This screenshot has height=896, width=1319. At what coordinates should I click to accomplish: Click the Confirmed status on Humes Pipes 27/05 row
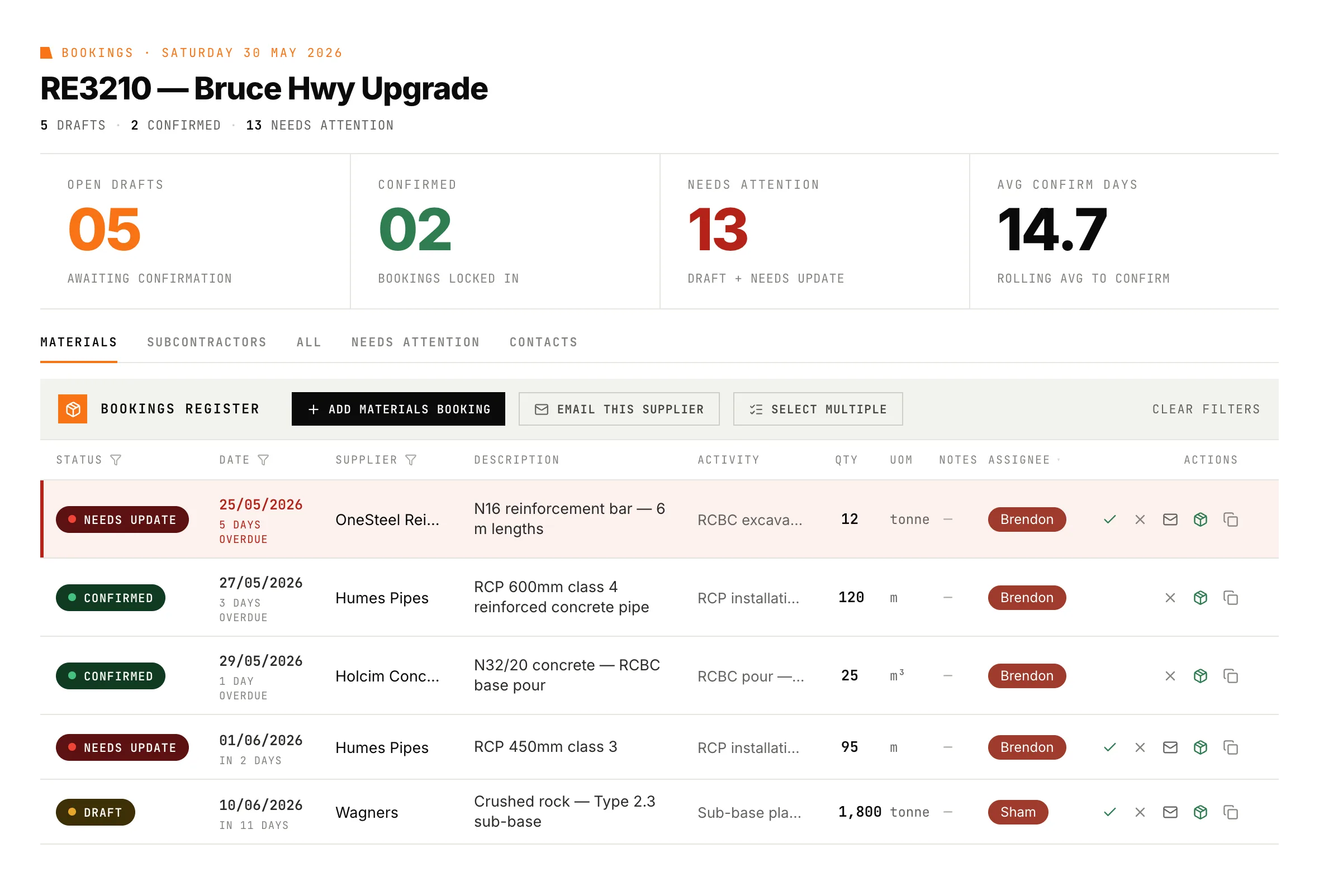pos(111,598)
